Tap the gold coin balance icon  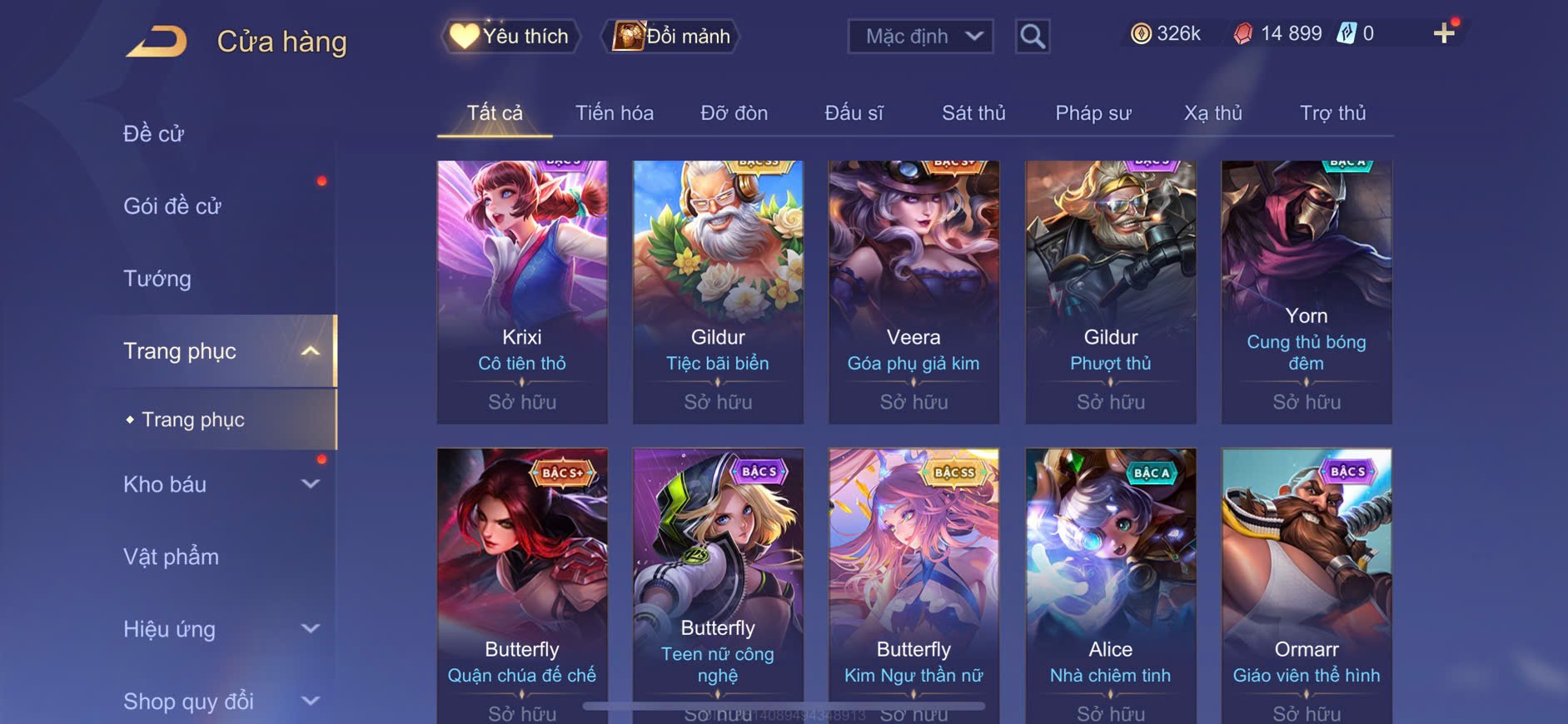click(x=1141, y=33)
